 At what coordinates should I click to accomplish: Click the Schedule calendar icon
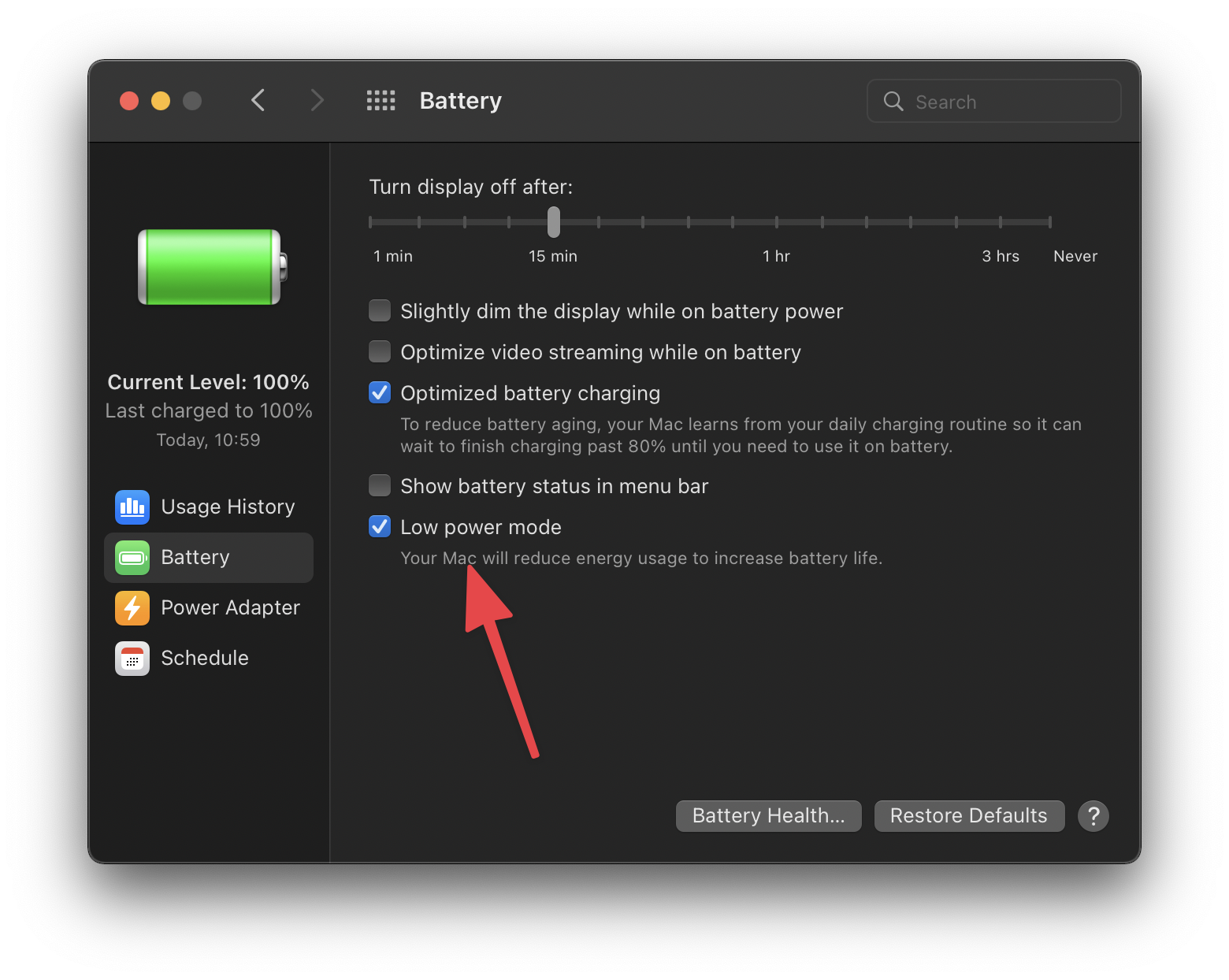click(x=132, y=658)
